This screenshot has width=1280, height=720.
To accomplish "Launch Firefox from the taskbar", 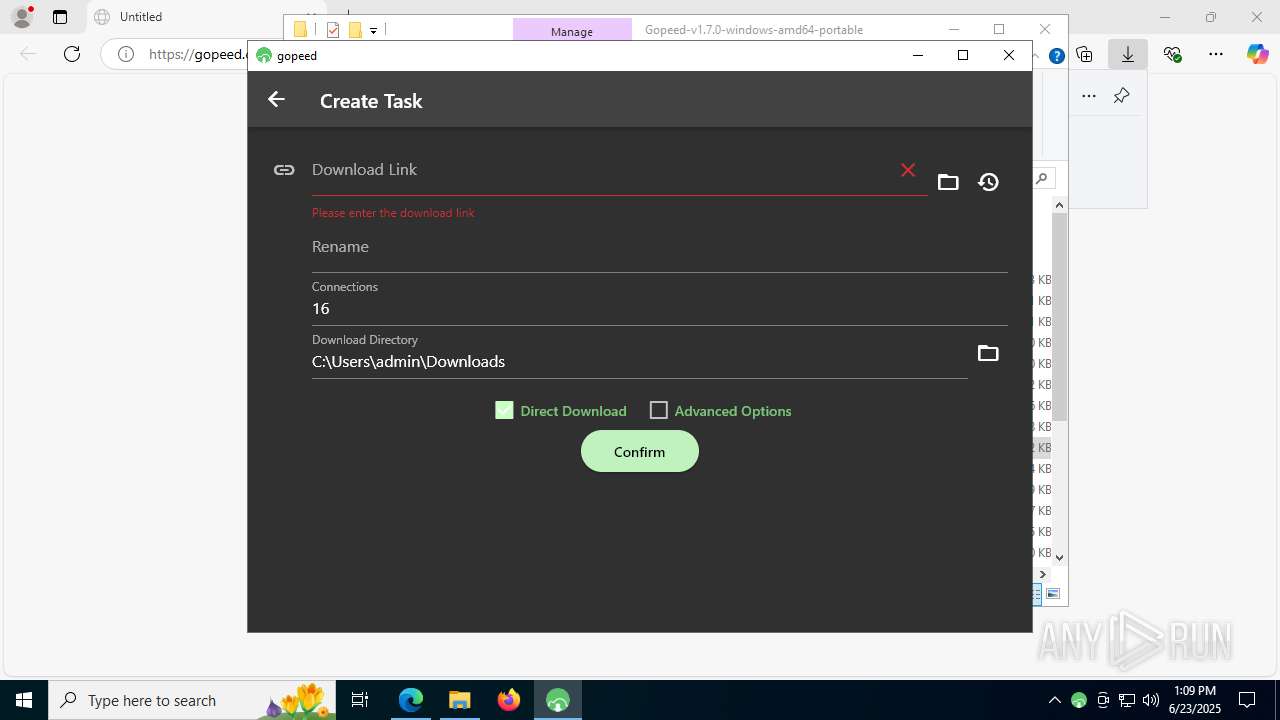I will (509, 700).
